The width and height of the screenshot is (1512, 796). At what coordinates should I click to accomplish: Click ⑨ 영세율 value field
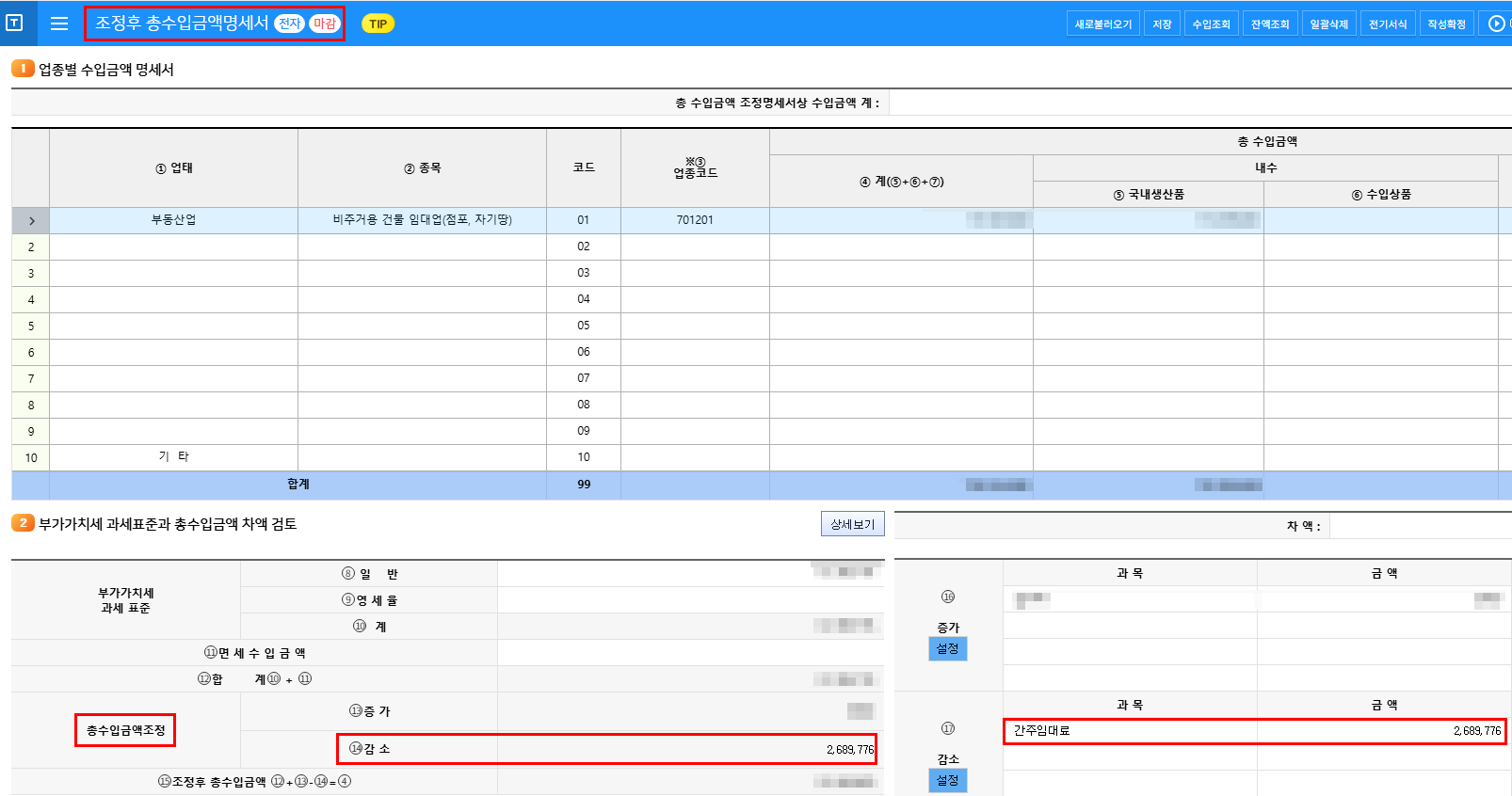[690, 600]
